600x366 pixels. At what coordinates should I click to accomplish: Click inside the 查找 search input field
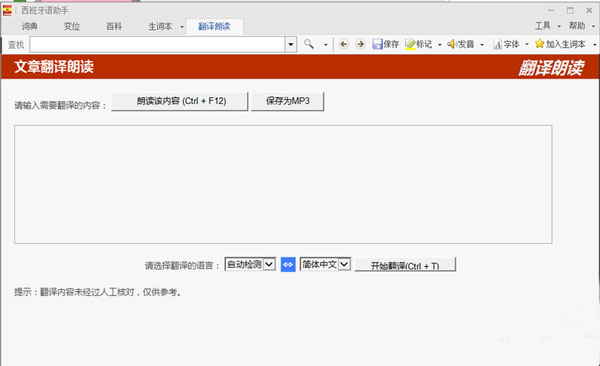click(157, 44)
